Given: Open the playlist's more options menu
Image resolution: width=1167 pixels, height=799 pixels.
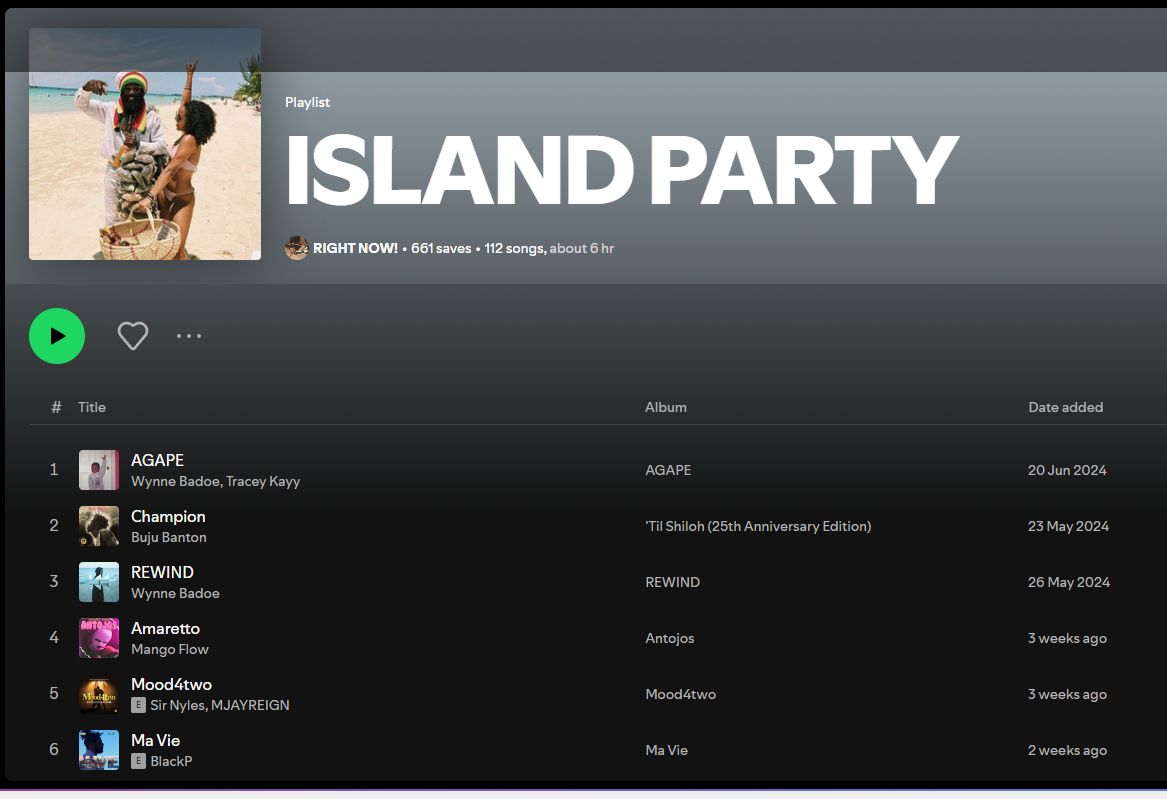Looking at the screenshot, I should 189,336.
